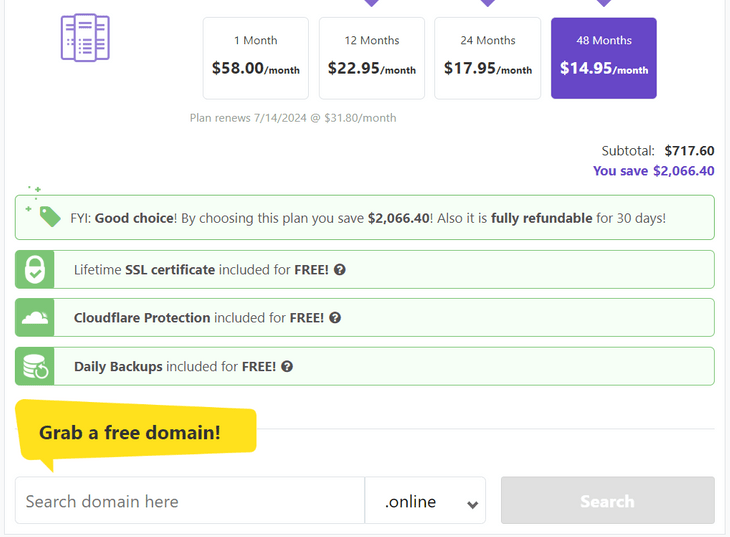This screenshot has width=730, height=537.
Task: Select the 24 Months billing plan
Action: pyautogui.click(x=487, y=58)
